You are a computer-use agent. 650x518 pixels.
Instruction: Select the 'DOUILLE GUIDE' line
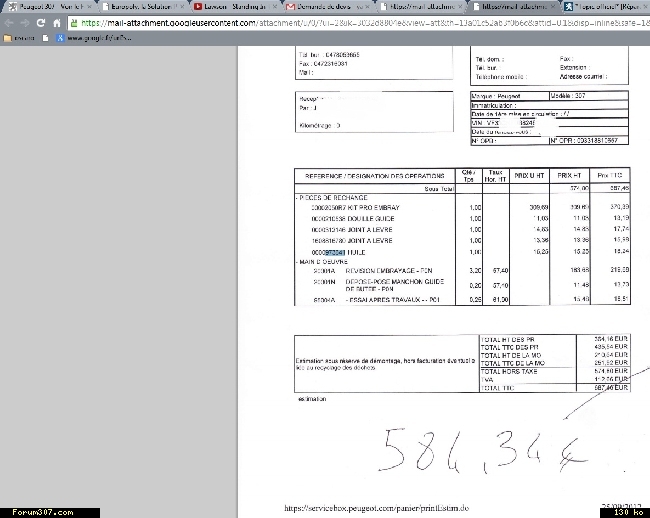353,219
